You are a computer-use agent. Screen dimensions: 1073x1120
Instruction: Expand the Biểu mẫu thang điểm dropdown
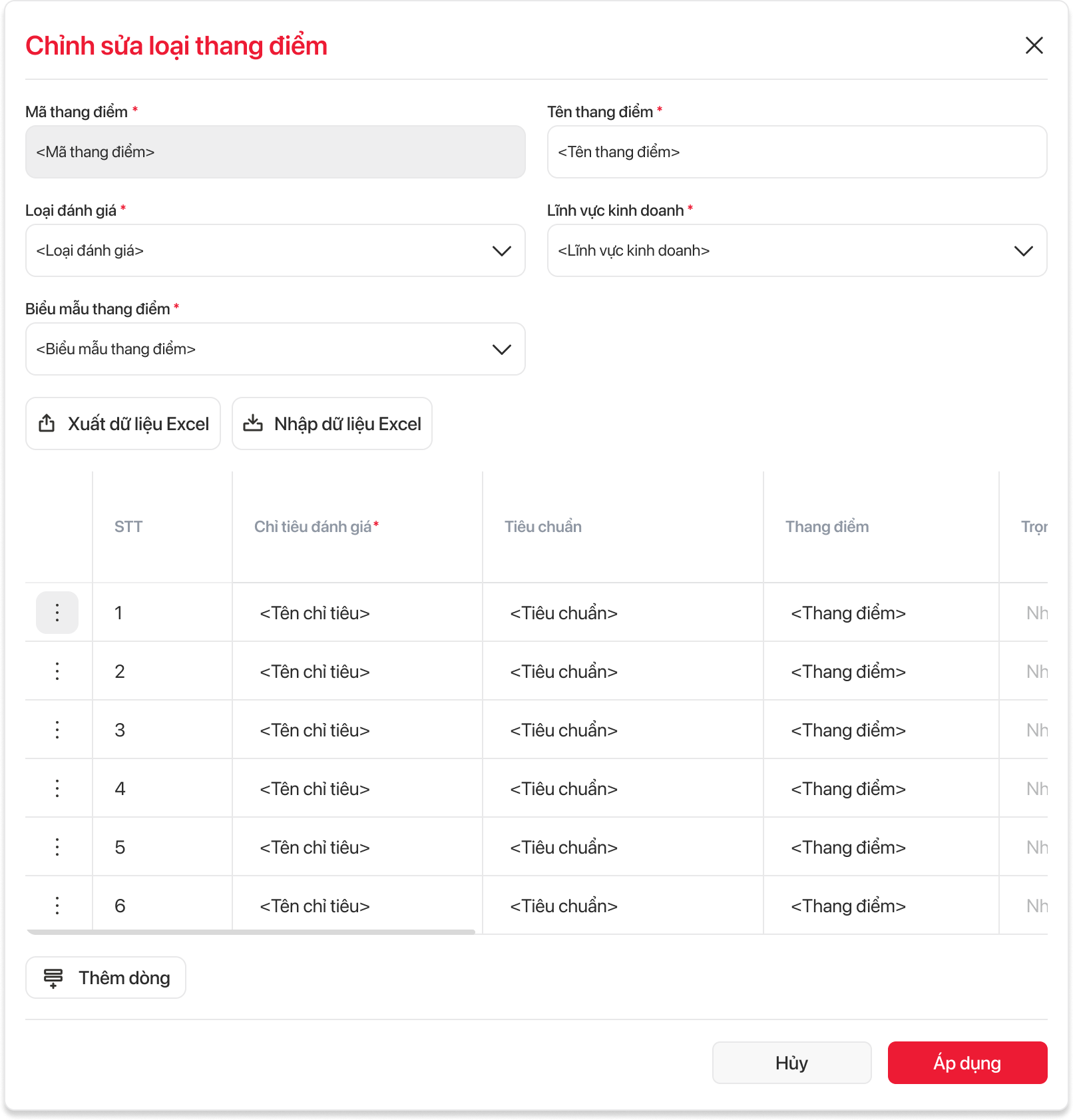point(501,349)
